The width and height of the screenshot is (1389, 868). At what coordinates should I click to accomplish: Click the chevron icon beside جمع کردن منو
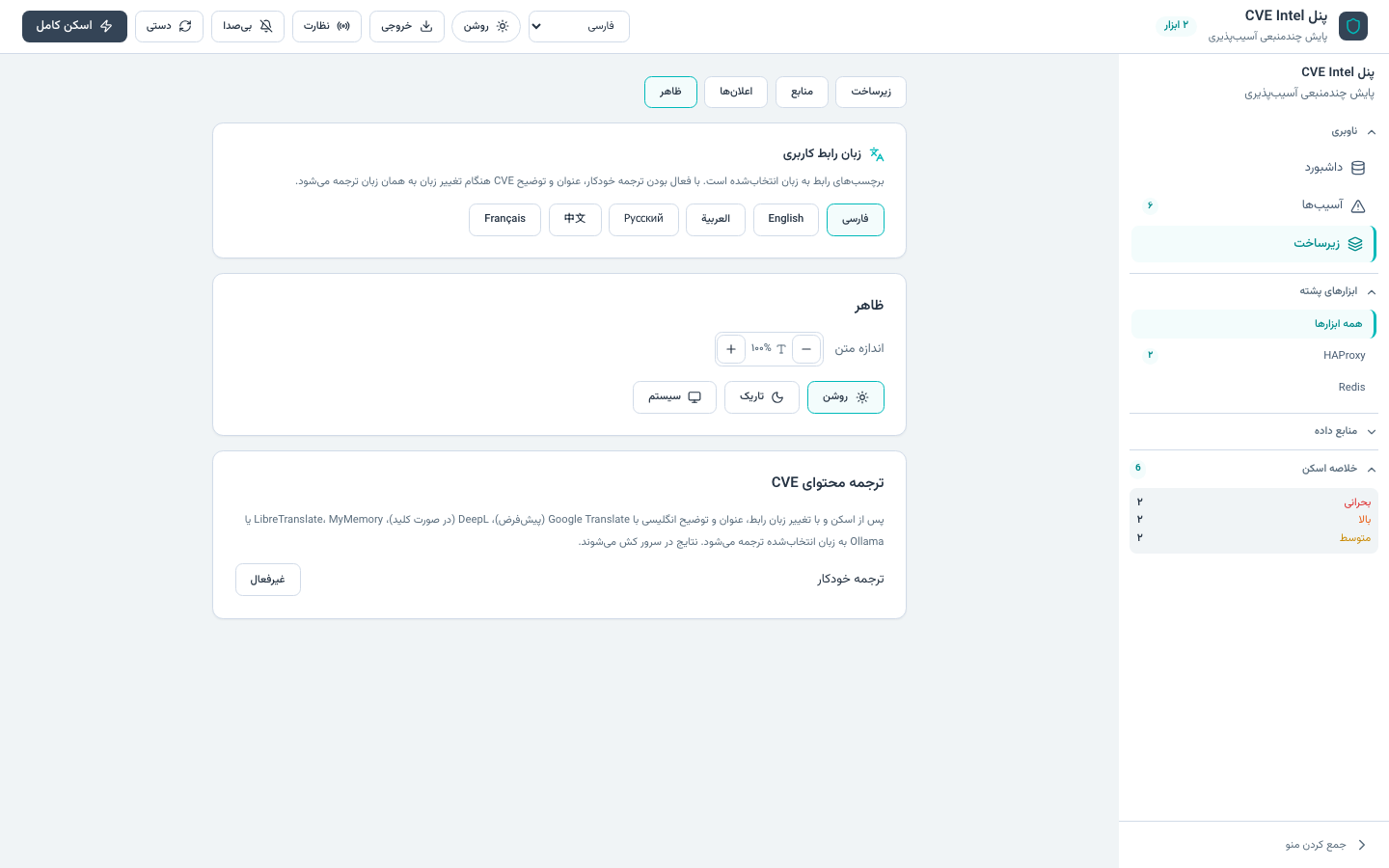click(x=1362, y=845)
